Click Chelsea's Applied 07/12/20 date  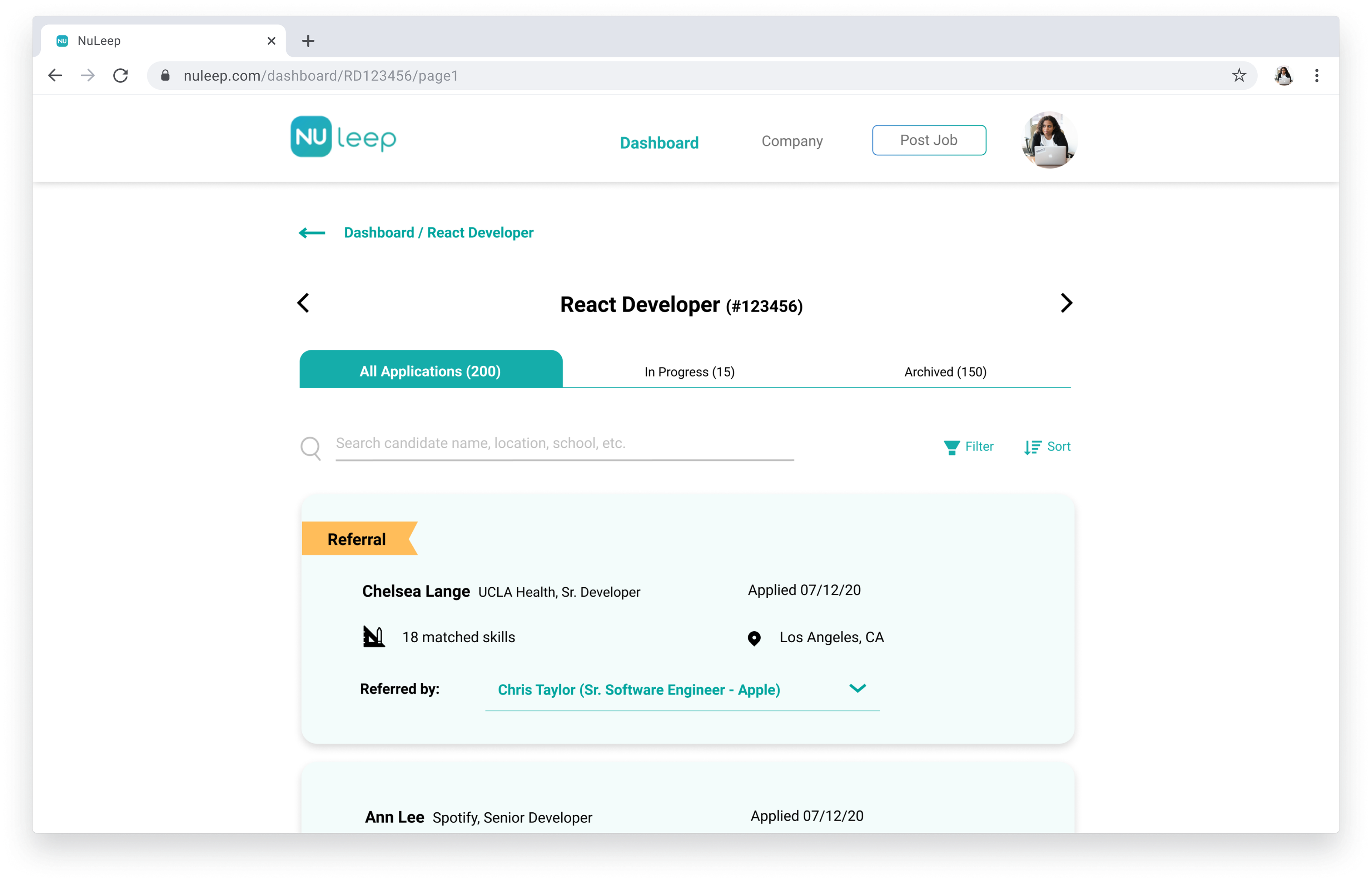pyautogui.click(x=804, y=591)
